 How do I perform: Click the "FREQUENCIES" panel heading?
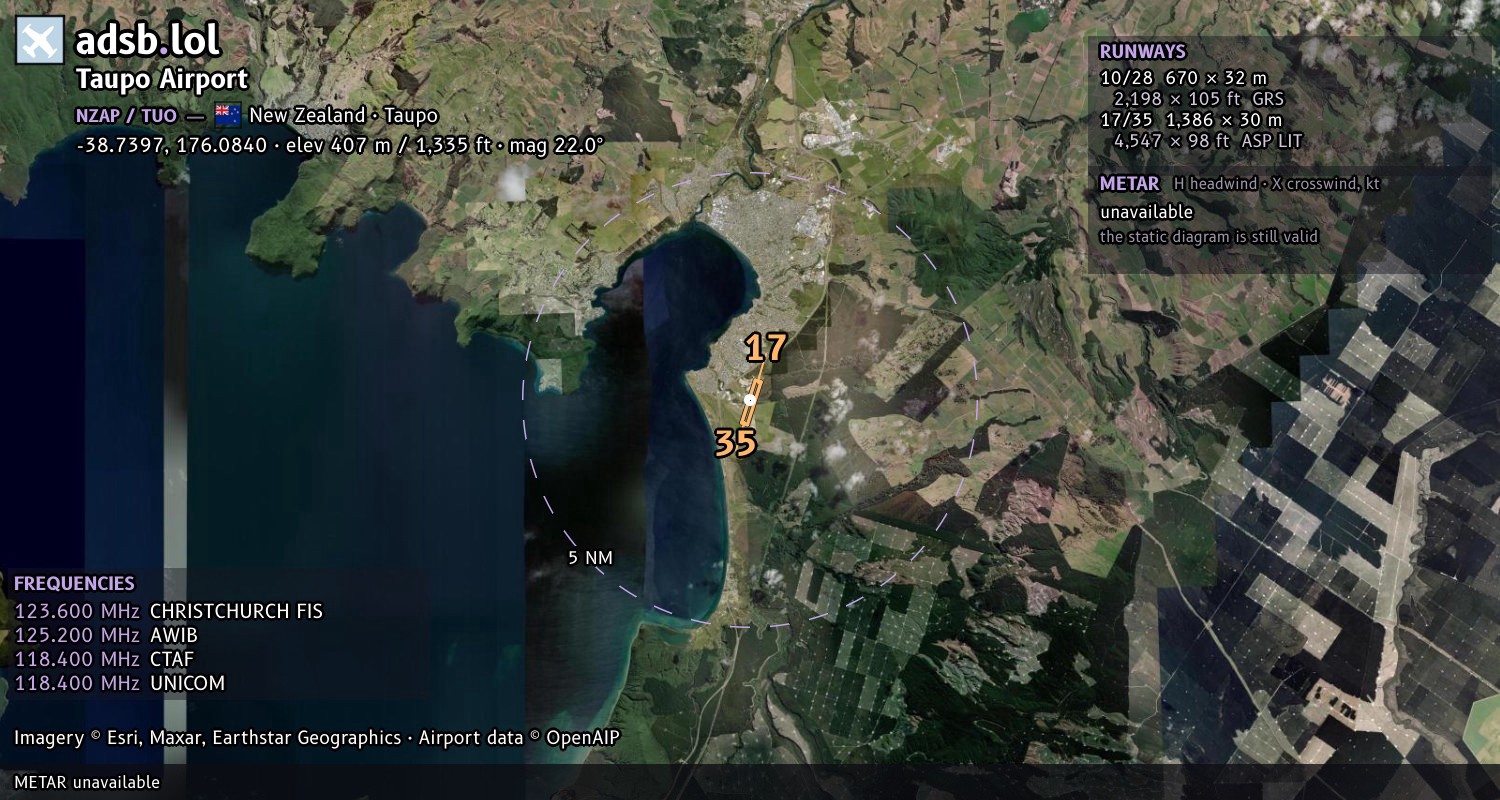click(74, 584)
